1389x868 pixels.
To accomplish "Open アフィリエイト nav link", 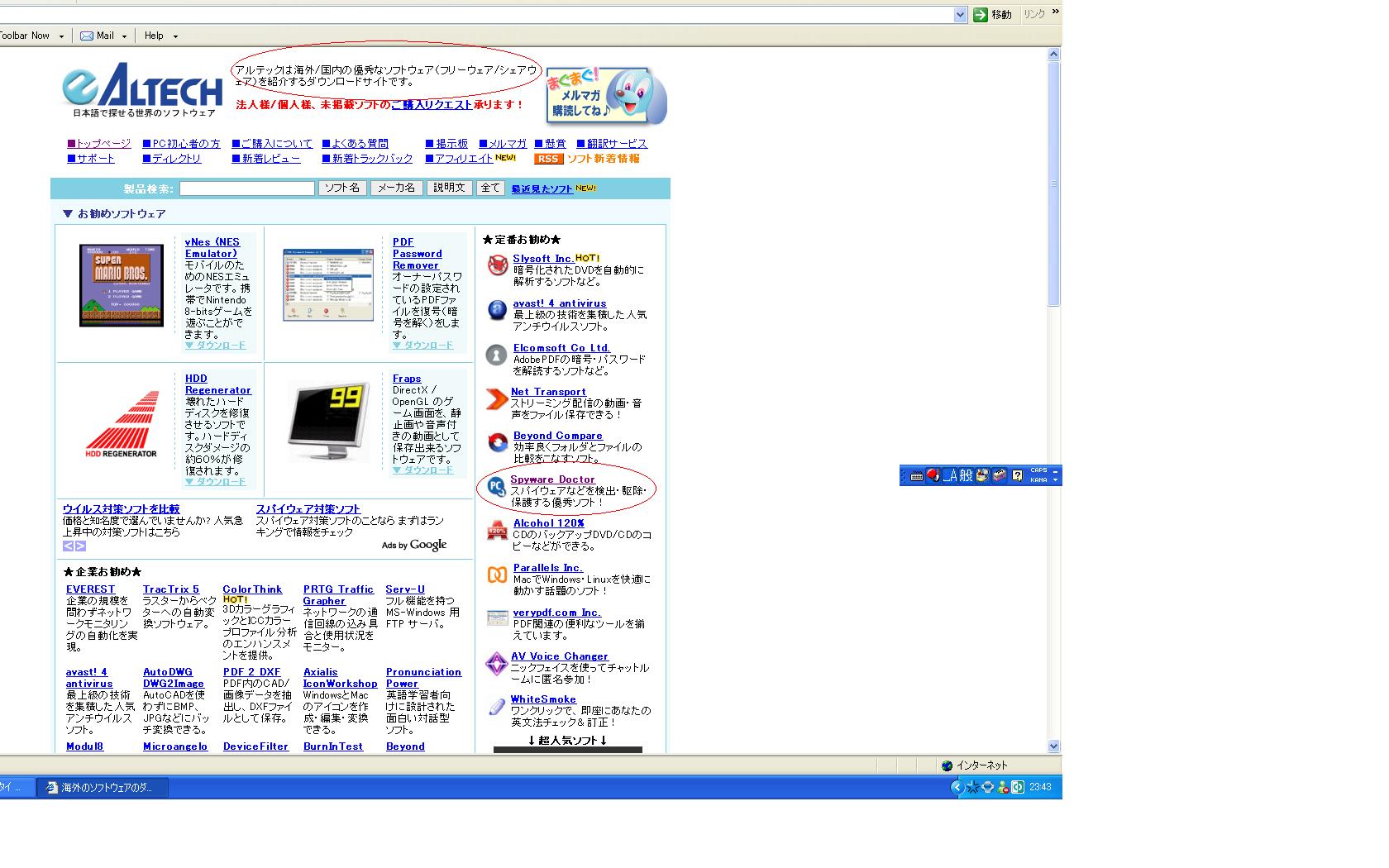I will click(459, 159).
